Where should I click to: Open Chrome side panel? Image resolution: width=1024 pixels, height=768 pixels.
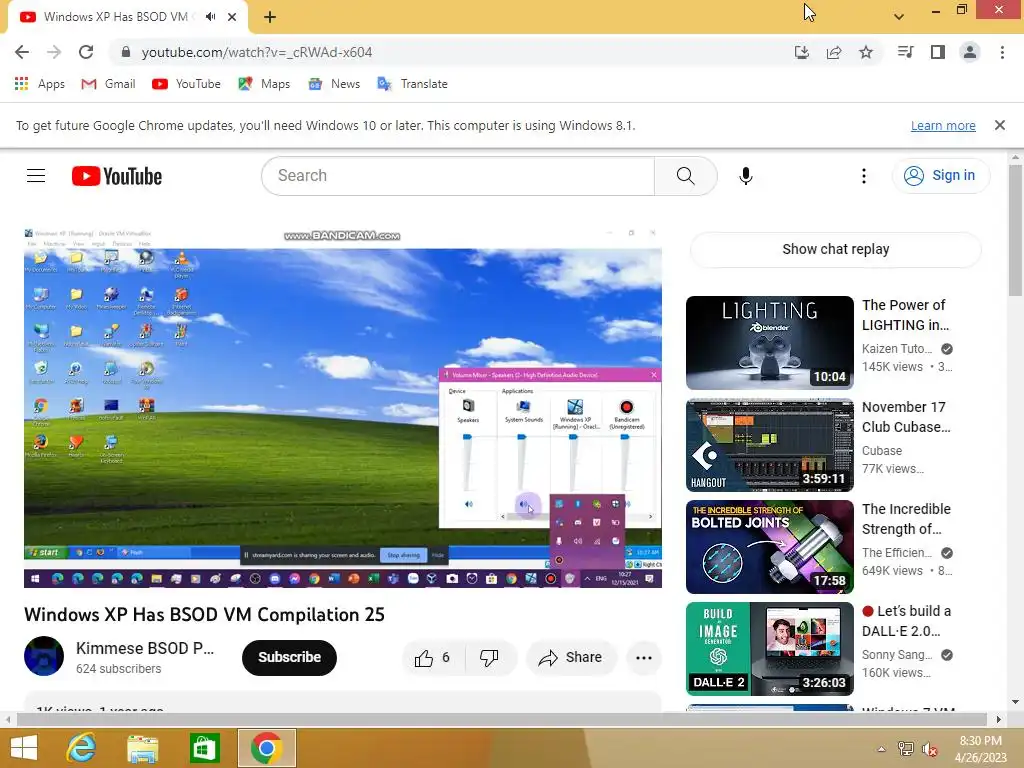(938, 52)
